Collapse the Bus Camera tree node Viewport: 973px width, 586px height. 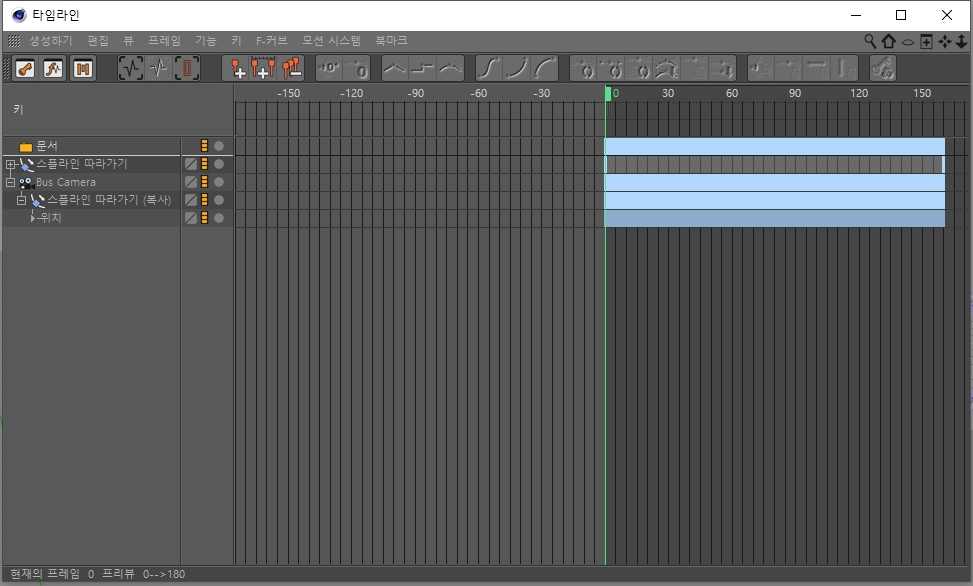pyautogui.click(x=10, y=183)
